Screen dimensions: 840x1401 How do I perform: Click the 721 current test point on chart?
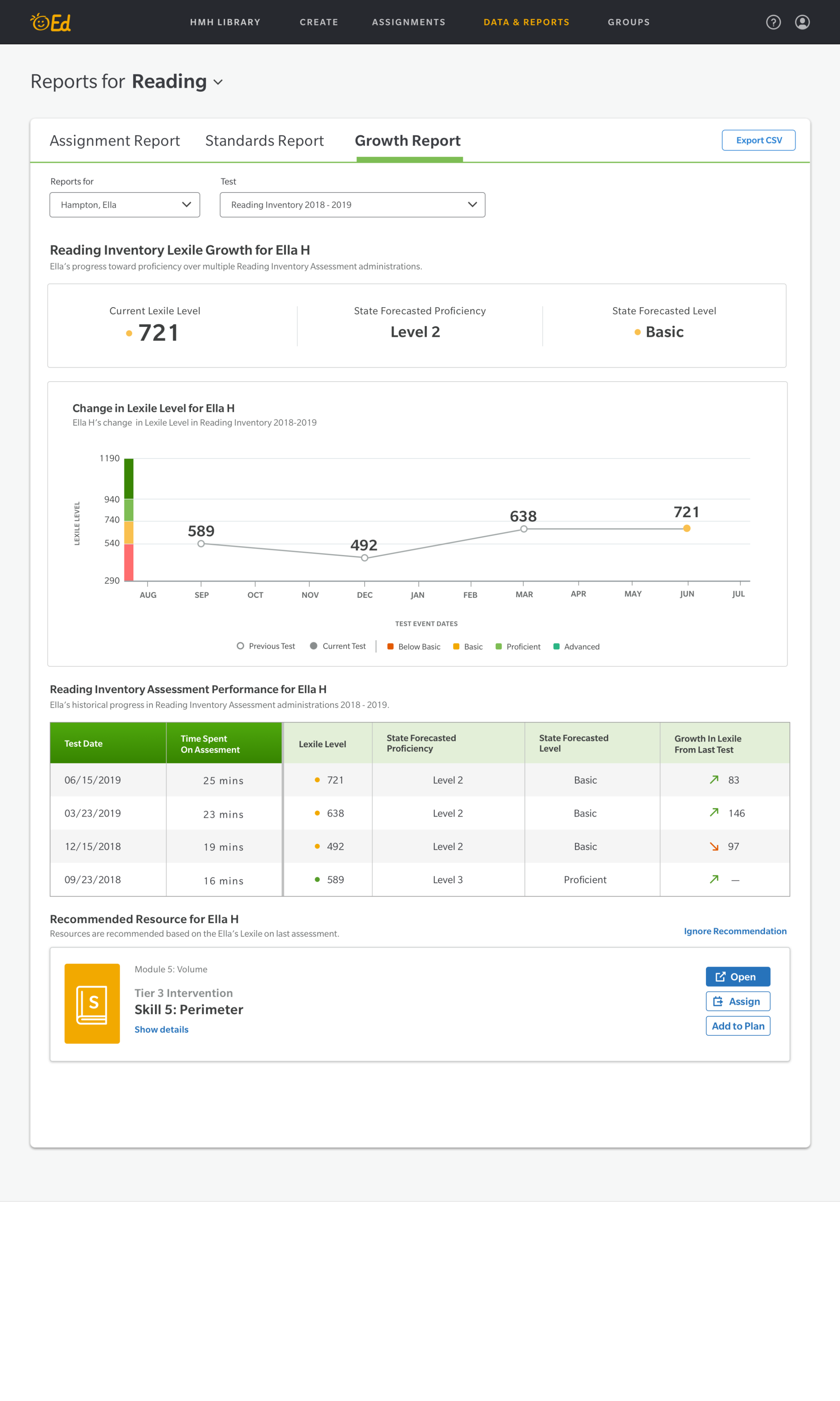point(686,528)
